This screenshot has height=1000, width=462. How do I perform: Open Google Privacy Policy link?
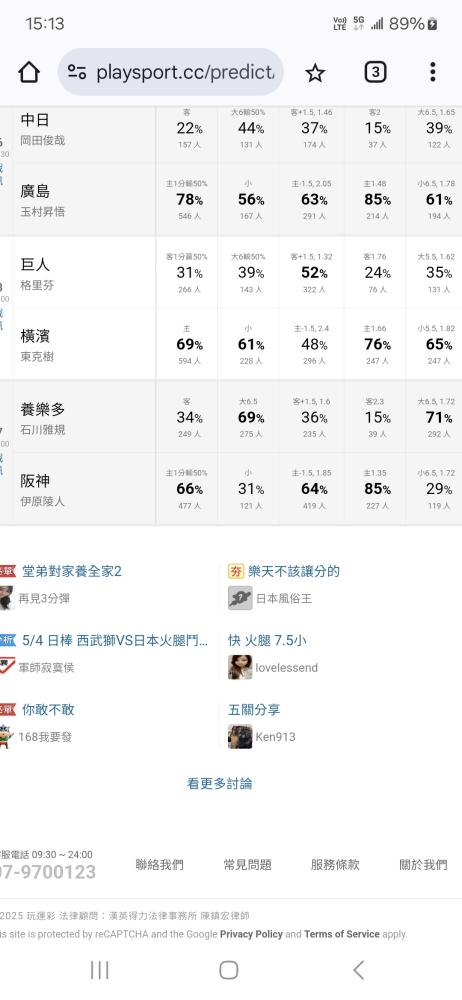(251, 934)
